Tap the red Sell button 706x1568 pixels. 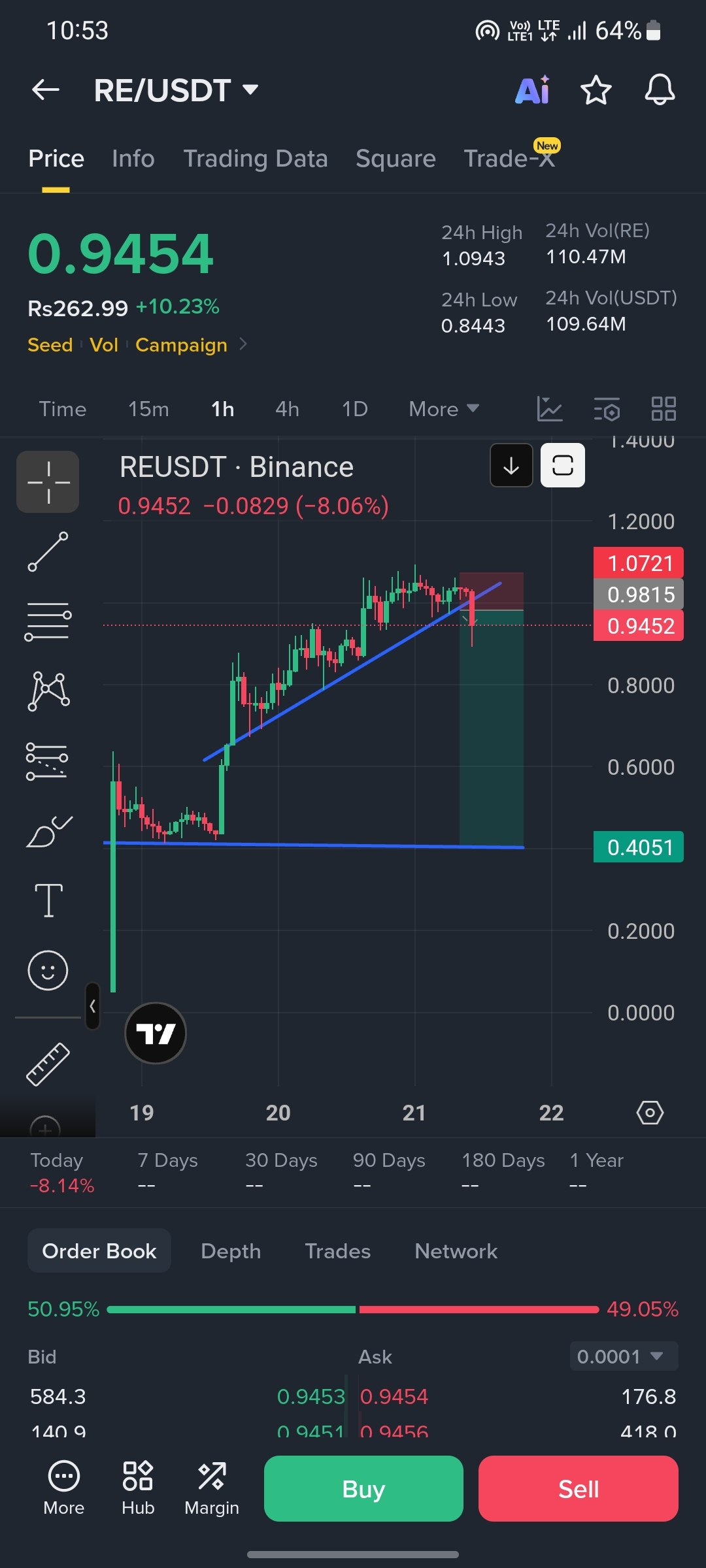(x=579, y=1488)
